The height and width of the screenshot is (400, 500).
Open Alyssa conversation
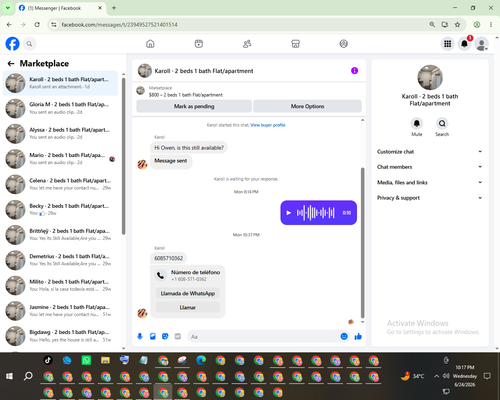[60, 134]
